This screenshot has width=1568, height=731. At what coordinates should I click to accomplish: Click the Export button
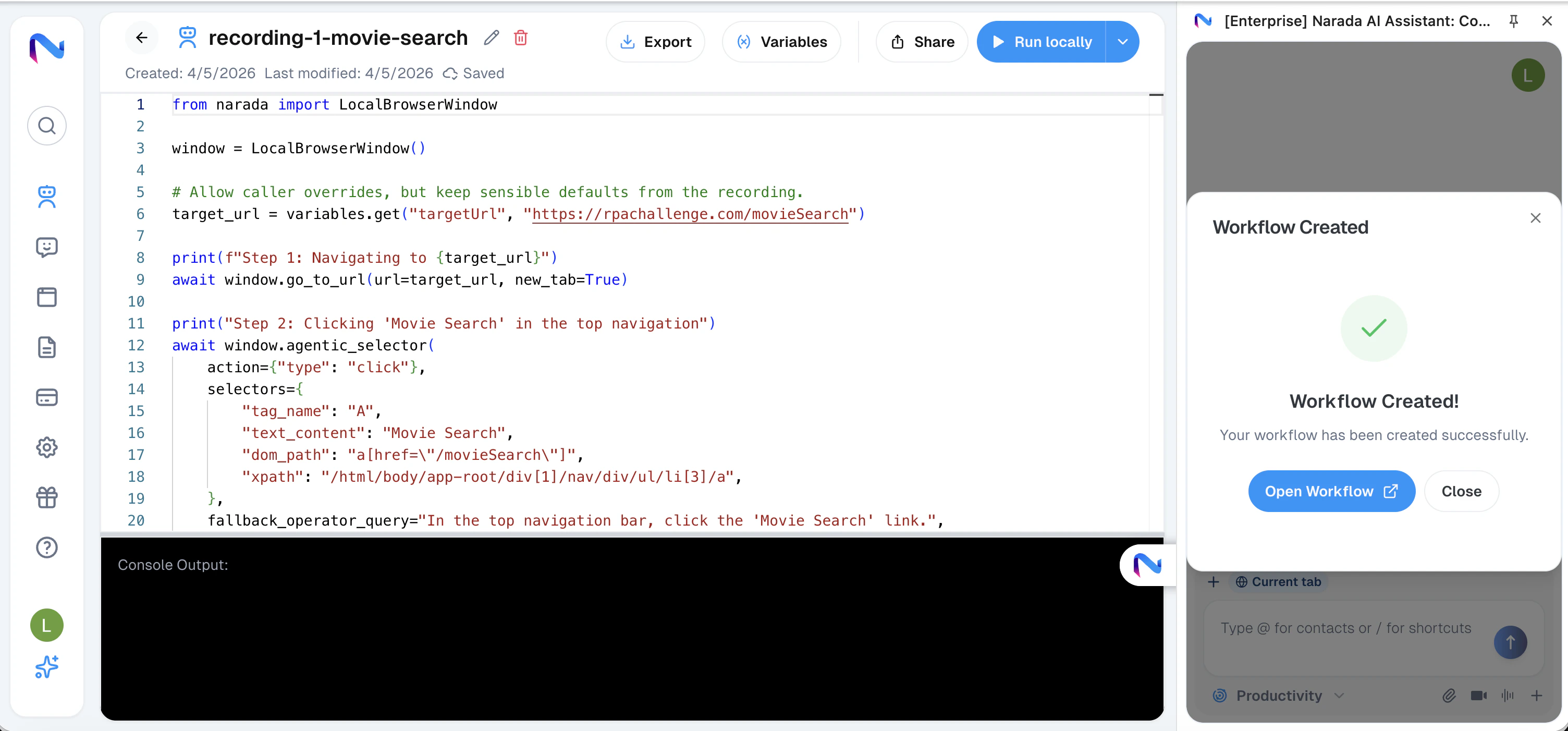click(x=656, y=41)
